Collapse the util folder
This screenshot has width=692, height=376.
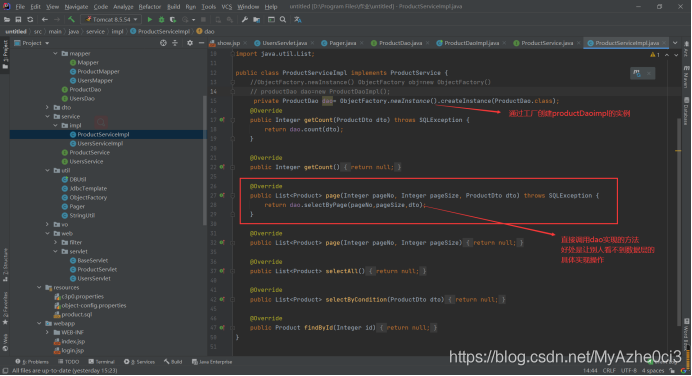pyautogui.click(x=47, y=170)
